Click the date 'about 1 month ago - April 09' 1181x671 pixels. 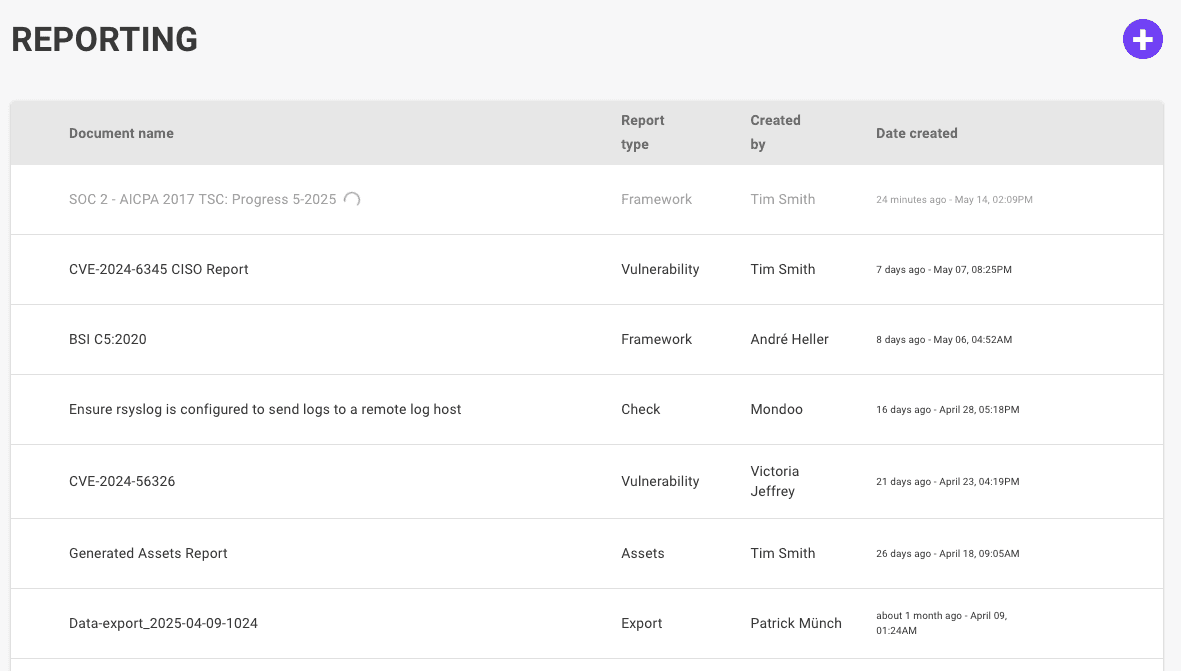point(941,622)
